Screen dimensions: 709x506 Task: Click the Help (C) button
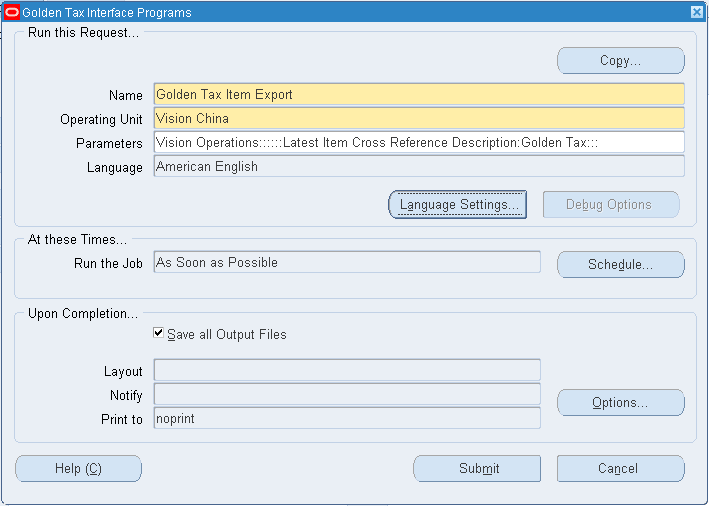(78, 468)
